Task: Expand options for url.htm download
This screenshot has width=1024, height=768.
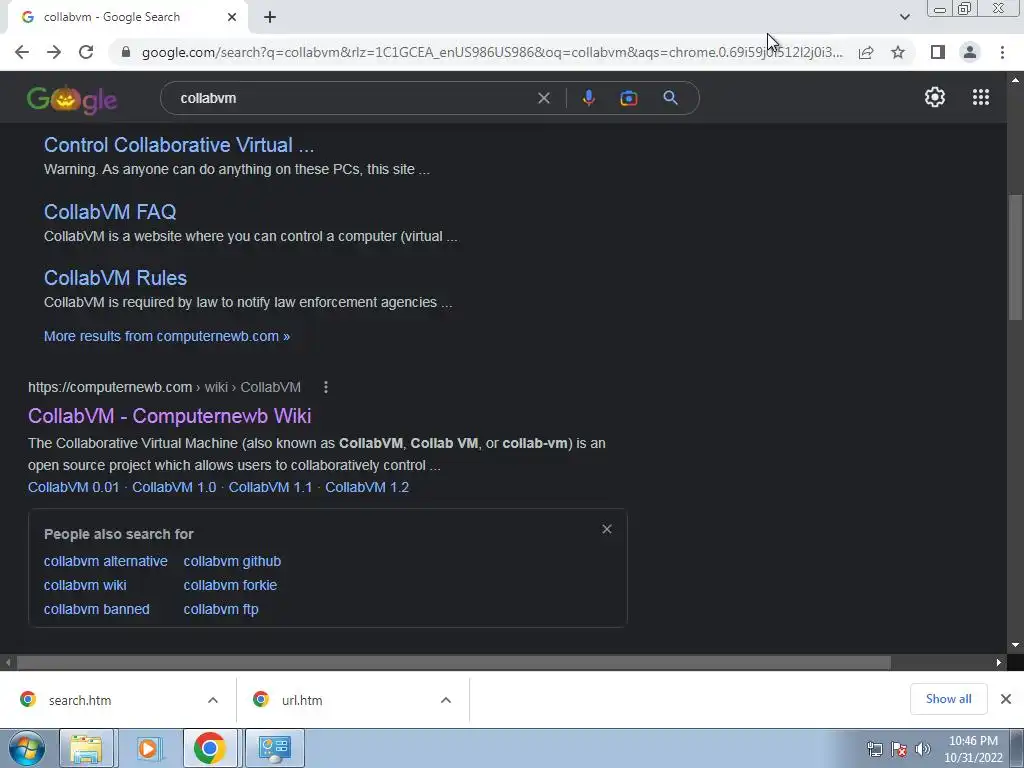Action: (x=446, y=700)
